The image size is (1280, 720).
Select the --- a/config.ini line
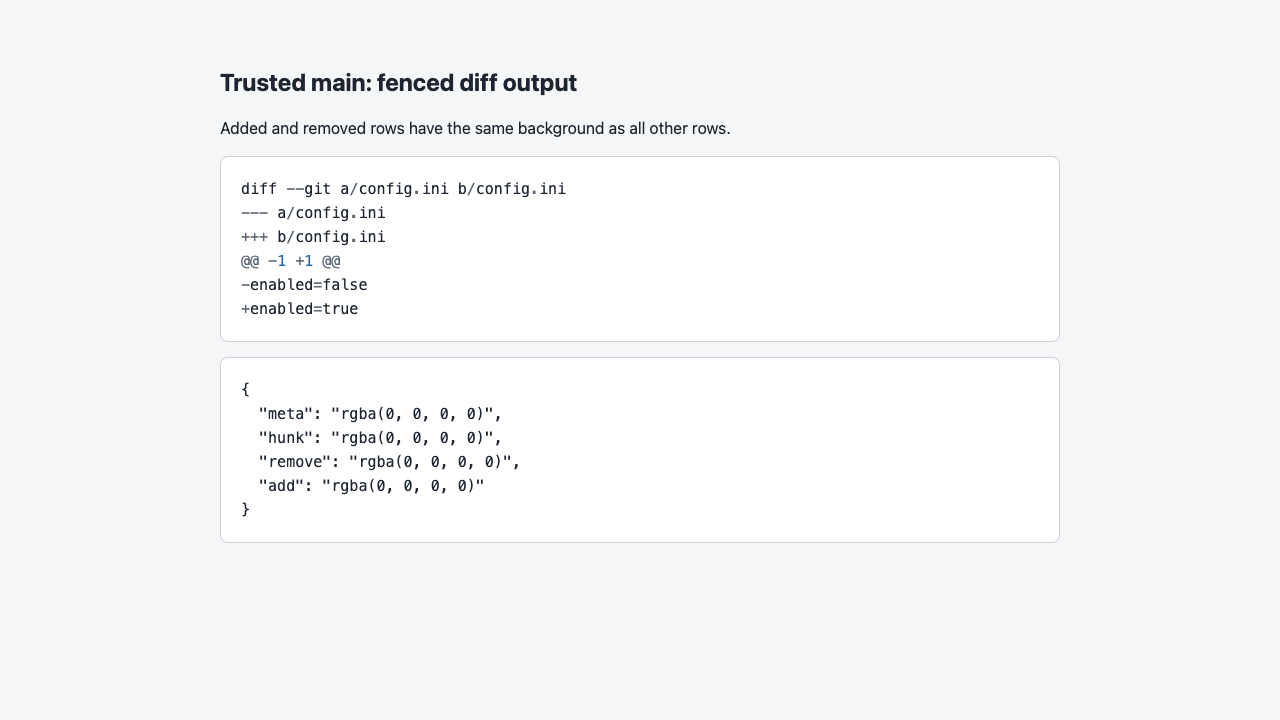313,213
